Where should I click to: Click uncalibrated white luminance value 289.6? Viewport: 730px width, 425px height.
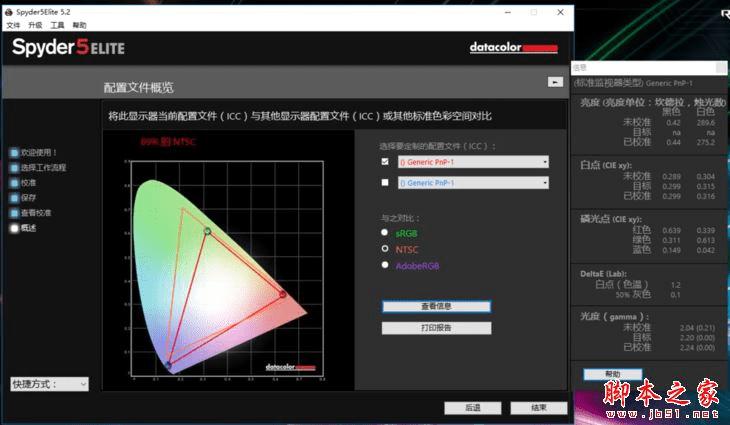pyautogui.click(x=706, y=122)
